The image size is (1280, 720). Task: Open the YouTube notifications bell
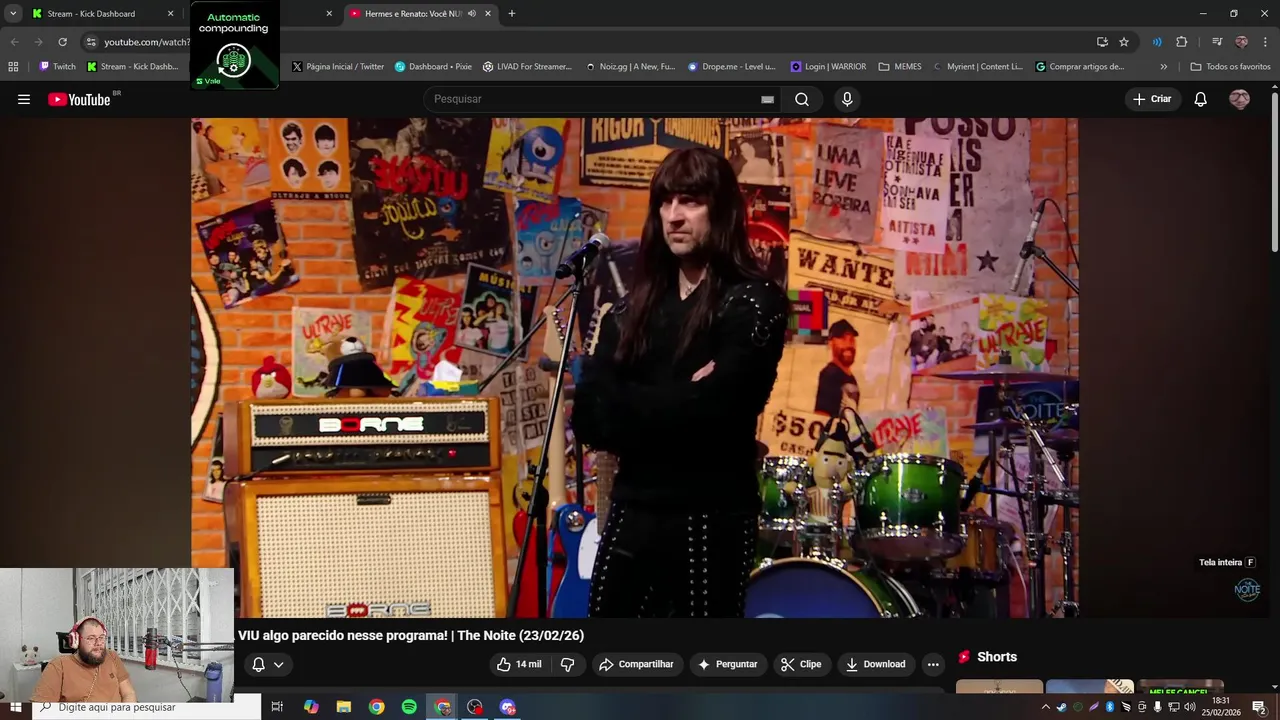pos(1201,99)
